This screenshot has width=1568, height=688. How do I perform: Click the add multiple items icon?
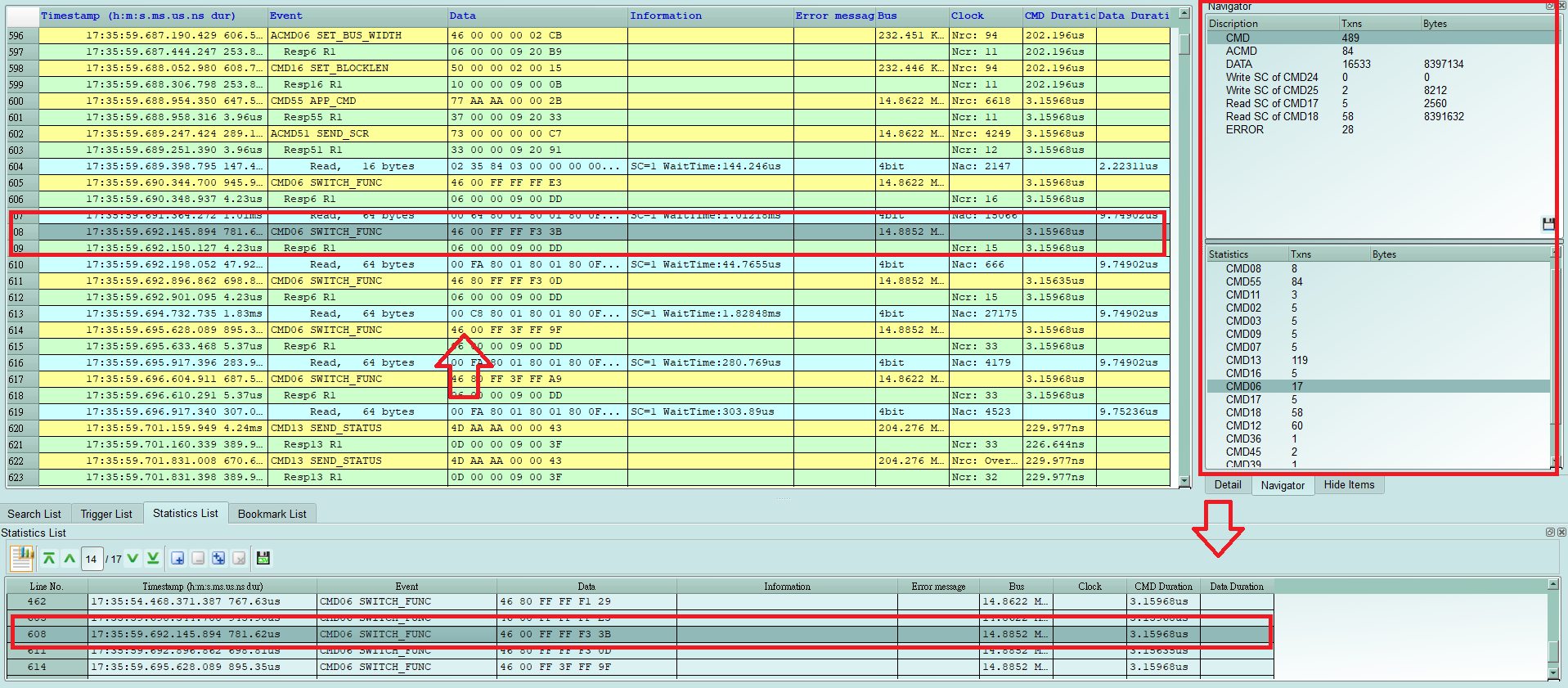[218, 558]
